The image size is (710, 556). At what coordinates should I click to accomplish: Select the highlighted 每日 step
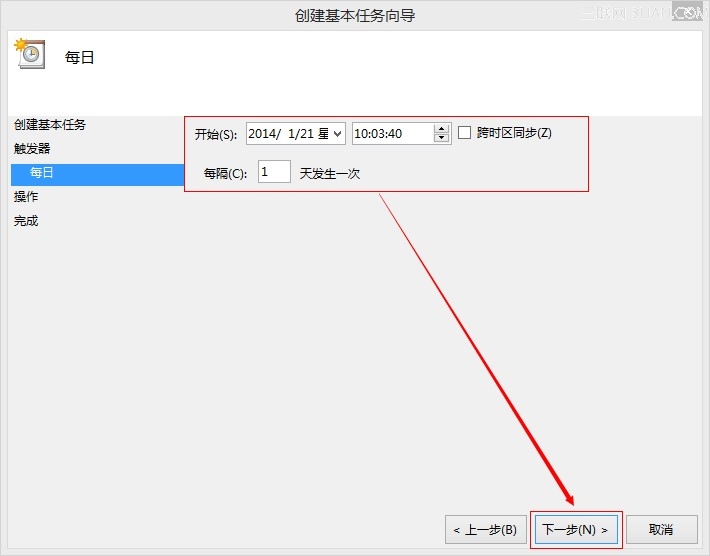[97, 174]
